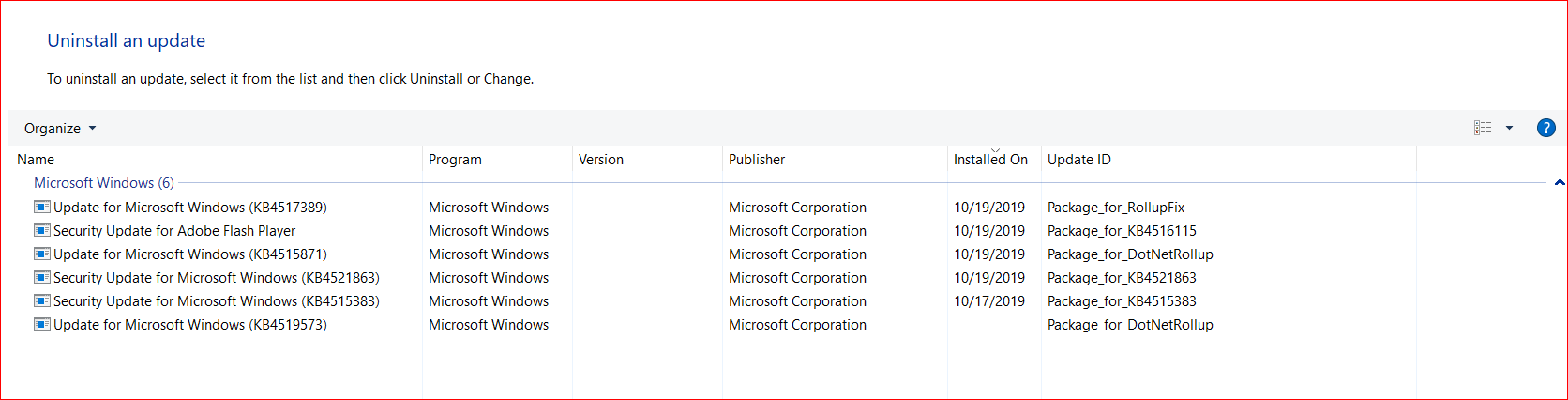
Task: Click the change view icon
Action: (1483, 128)
